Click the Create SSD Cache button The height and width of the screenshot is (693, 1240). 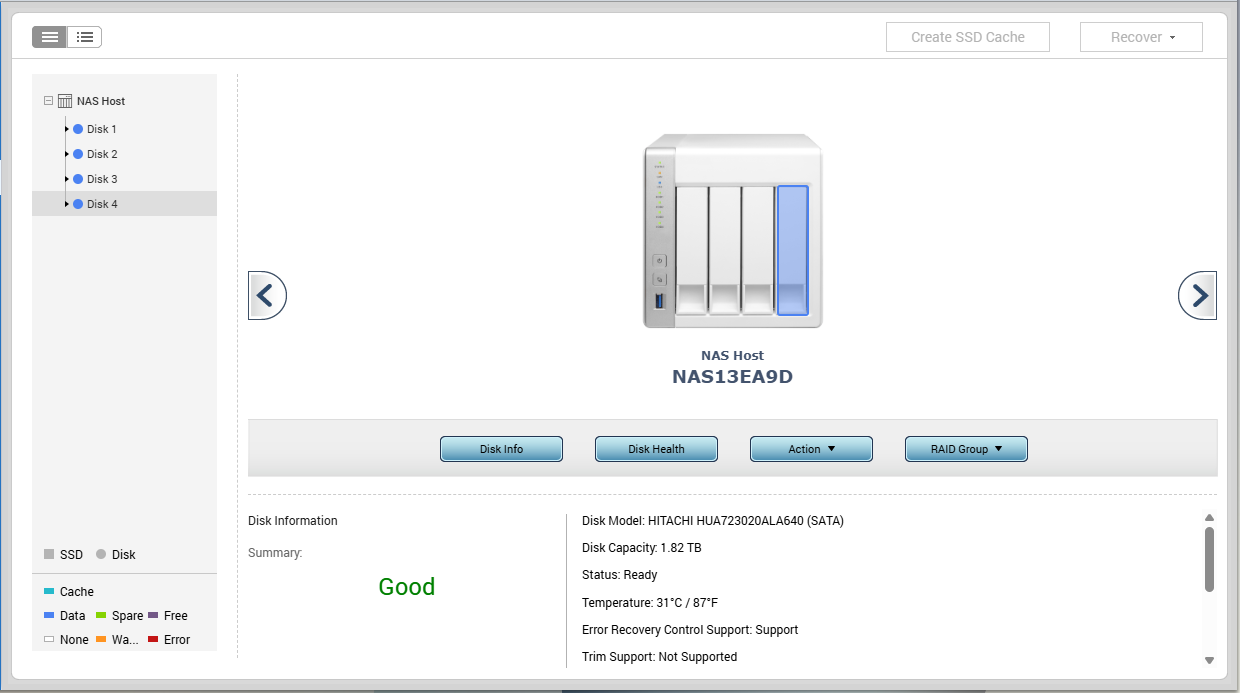(968, 37)
